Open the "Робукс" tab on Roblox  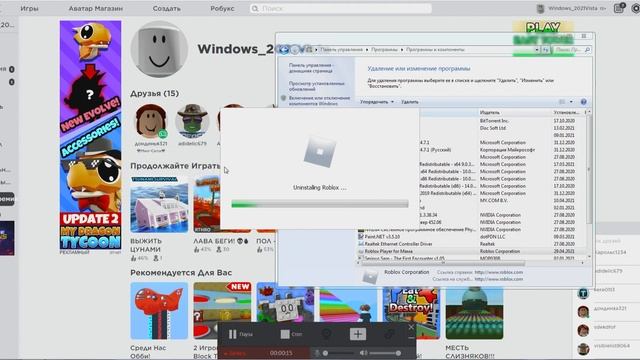[222, 8]
